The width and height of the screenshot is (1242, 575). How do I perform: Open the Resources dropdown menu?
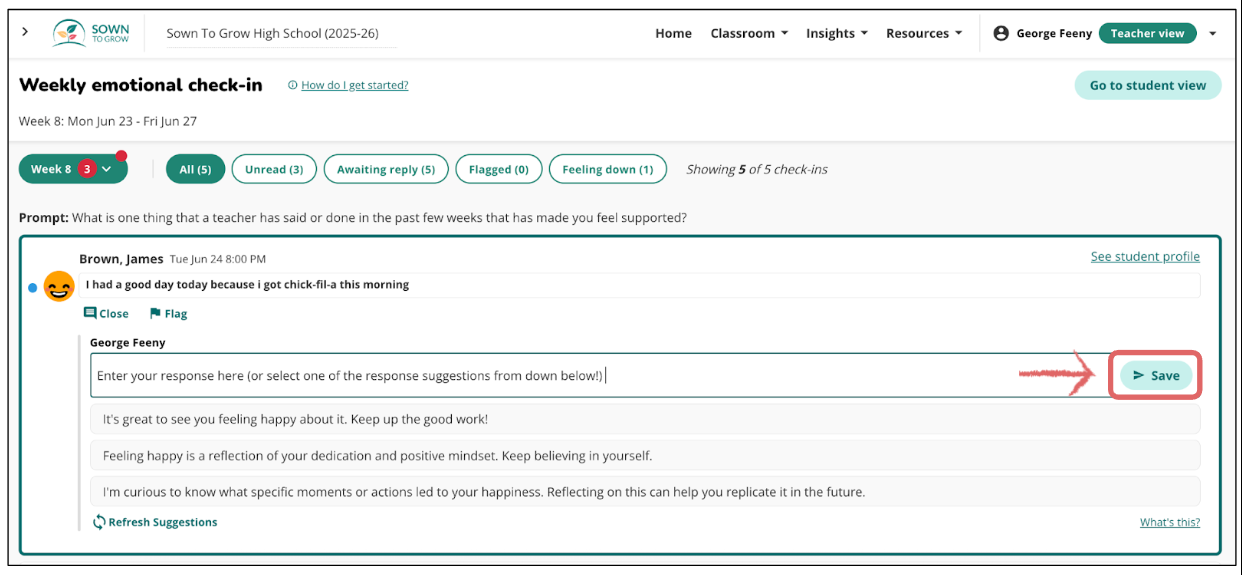coord(924,33)
